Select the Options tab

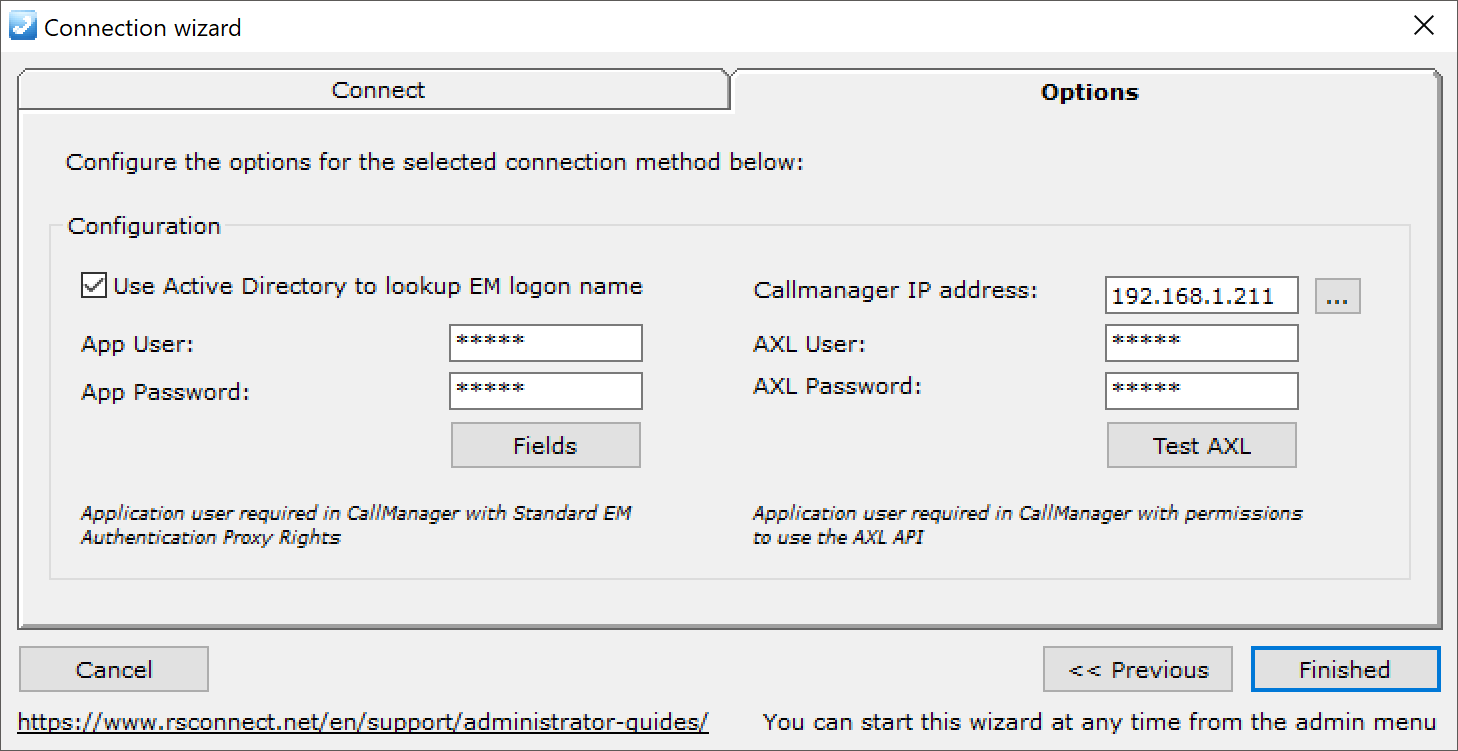pyautogui.click(x=1088, y=92)
